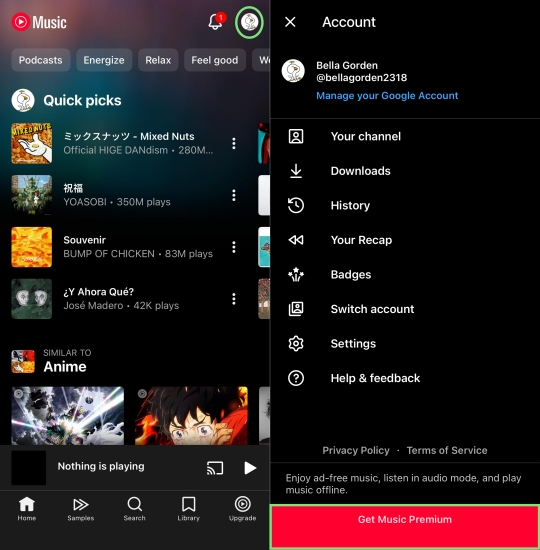This screenshot has width=540, height=550.
Task: Tap the Cast icon in mini player
Action: tap(215, 468)
